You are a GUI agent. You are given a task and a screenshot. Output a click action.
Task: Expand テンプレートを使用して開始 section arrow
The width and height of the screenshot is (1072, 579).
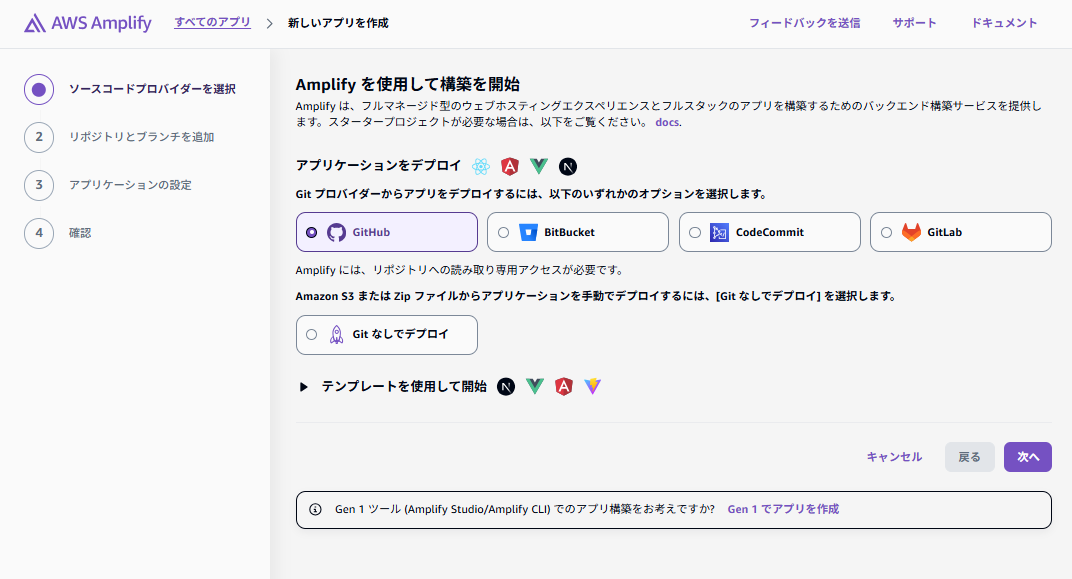[x=304, y=387]
